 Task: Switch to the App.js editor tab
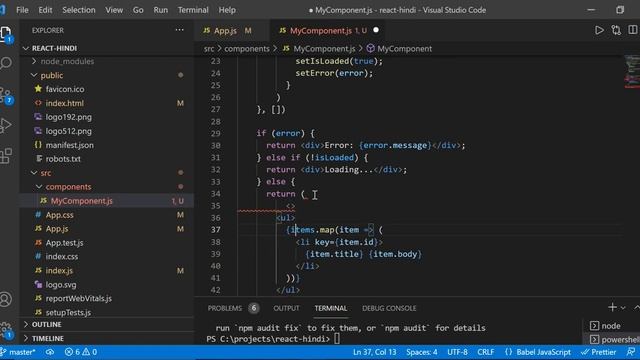[231, 30]
